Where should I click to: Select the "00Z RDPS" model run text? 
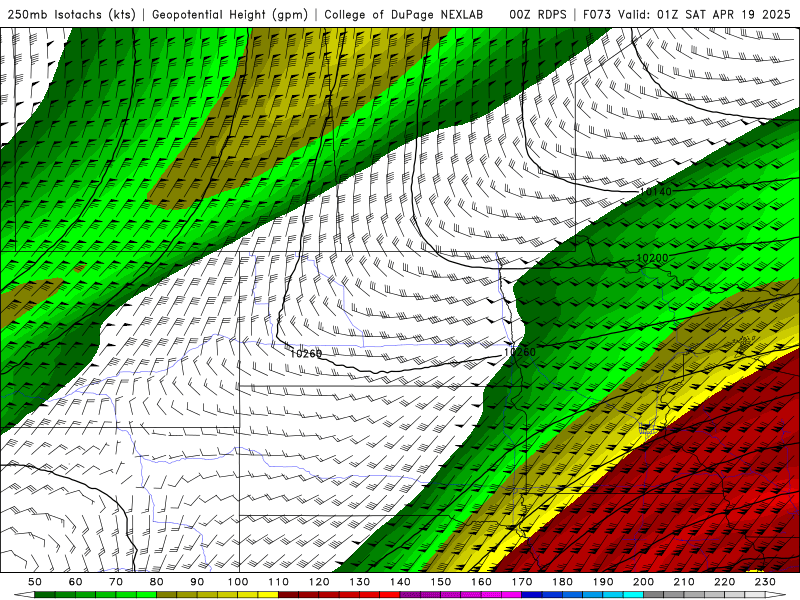tap(538, 15)
